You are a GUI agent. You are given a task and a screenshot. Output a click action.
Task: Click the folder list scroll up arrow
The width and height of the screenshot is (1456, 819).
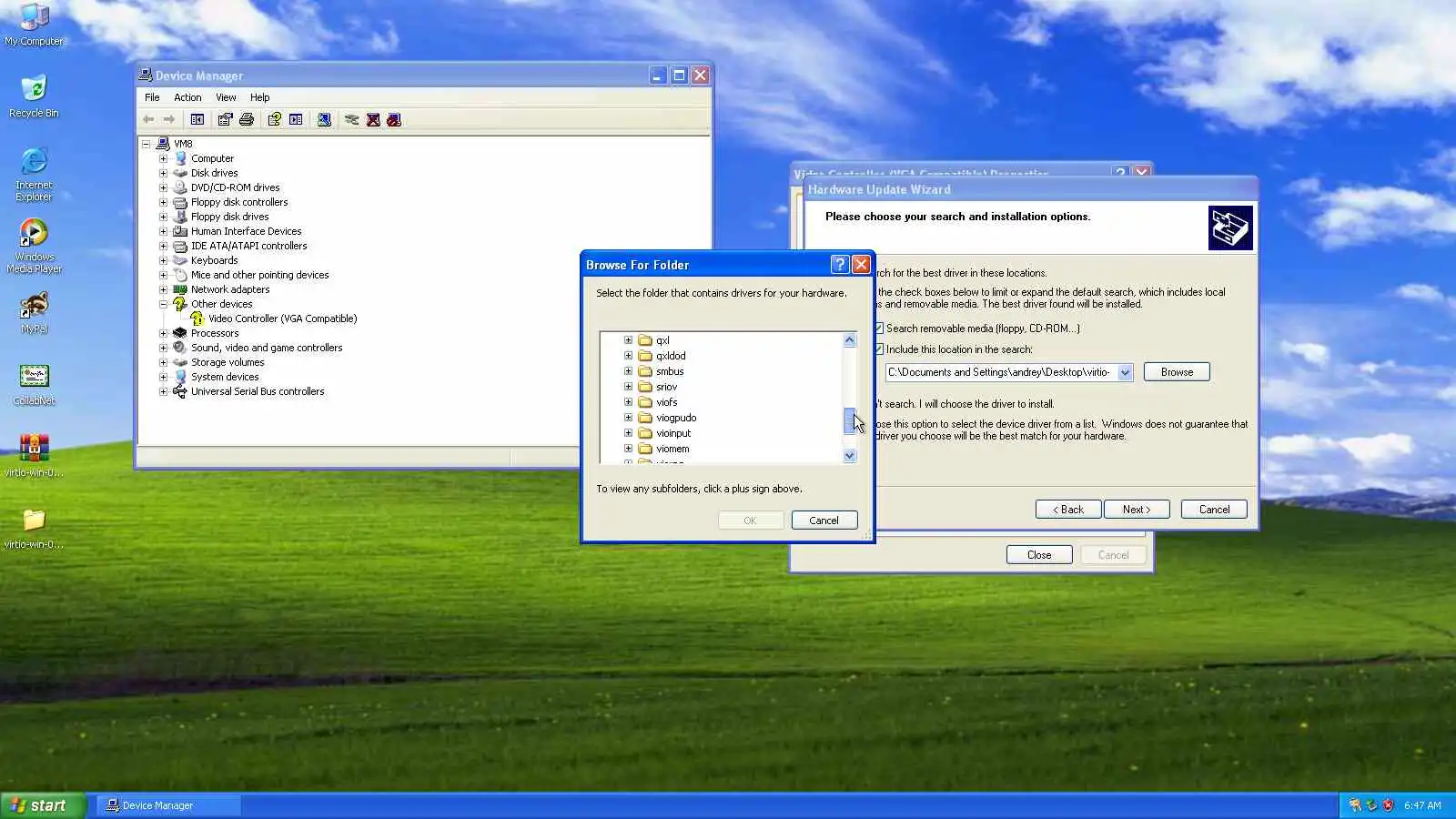(849, 340)
